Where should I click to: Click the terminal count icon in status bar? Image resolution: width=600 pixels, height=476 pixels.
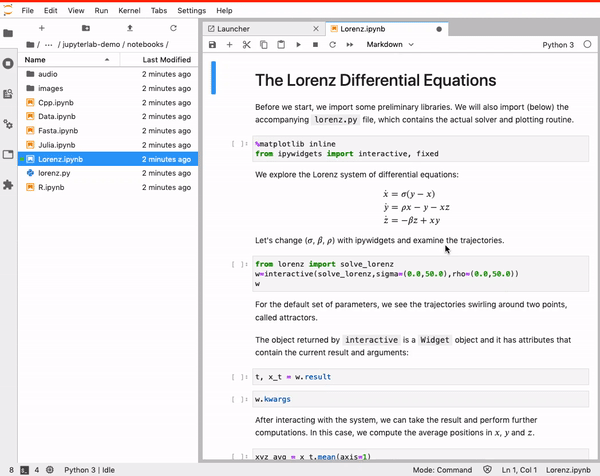click(x=24, y=470)
